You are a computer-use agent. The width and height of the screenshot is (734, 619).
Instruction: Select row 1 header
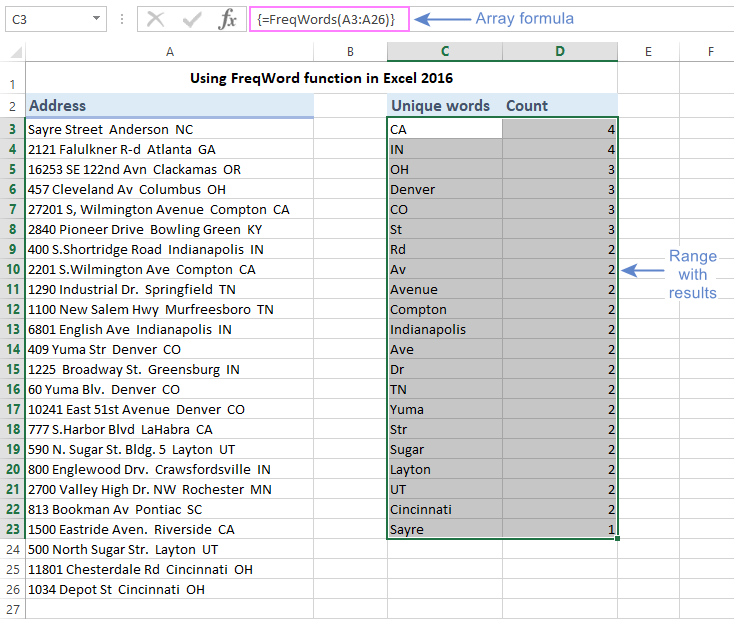click(13, 78)
